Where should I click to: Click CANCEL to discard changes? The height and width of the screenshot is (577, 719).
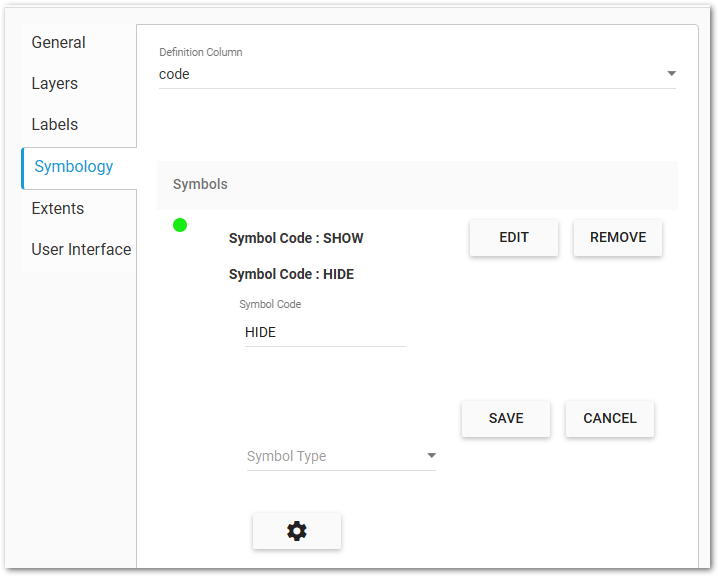[610, 418]
